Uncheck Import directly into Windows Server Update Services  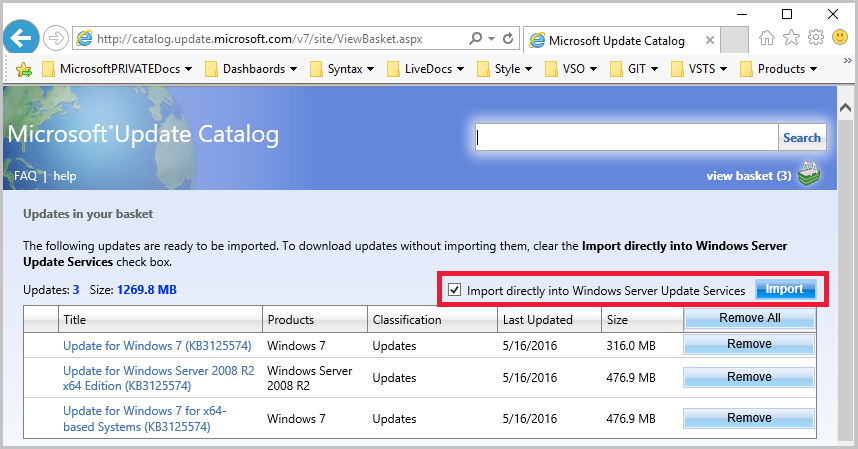454,290
